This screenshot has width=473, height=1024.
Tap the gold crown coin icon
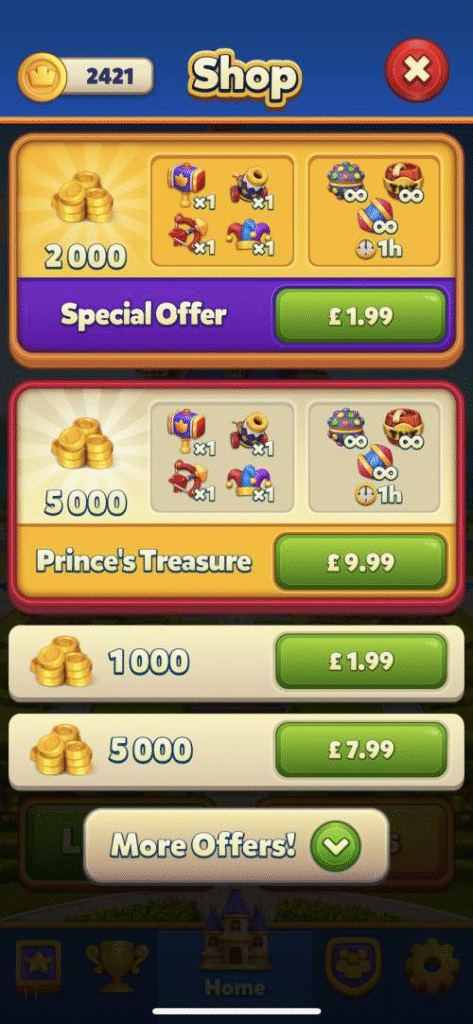pyautogui.click(x=41, y=76)
